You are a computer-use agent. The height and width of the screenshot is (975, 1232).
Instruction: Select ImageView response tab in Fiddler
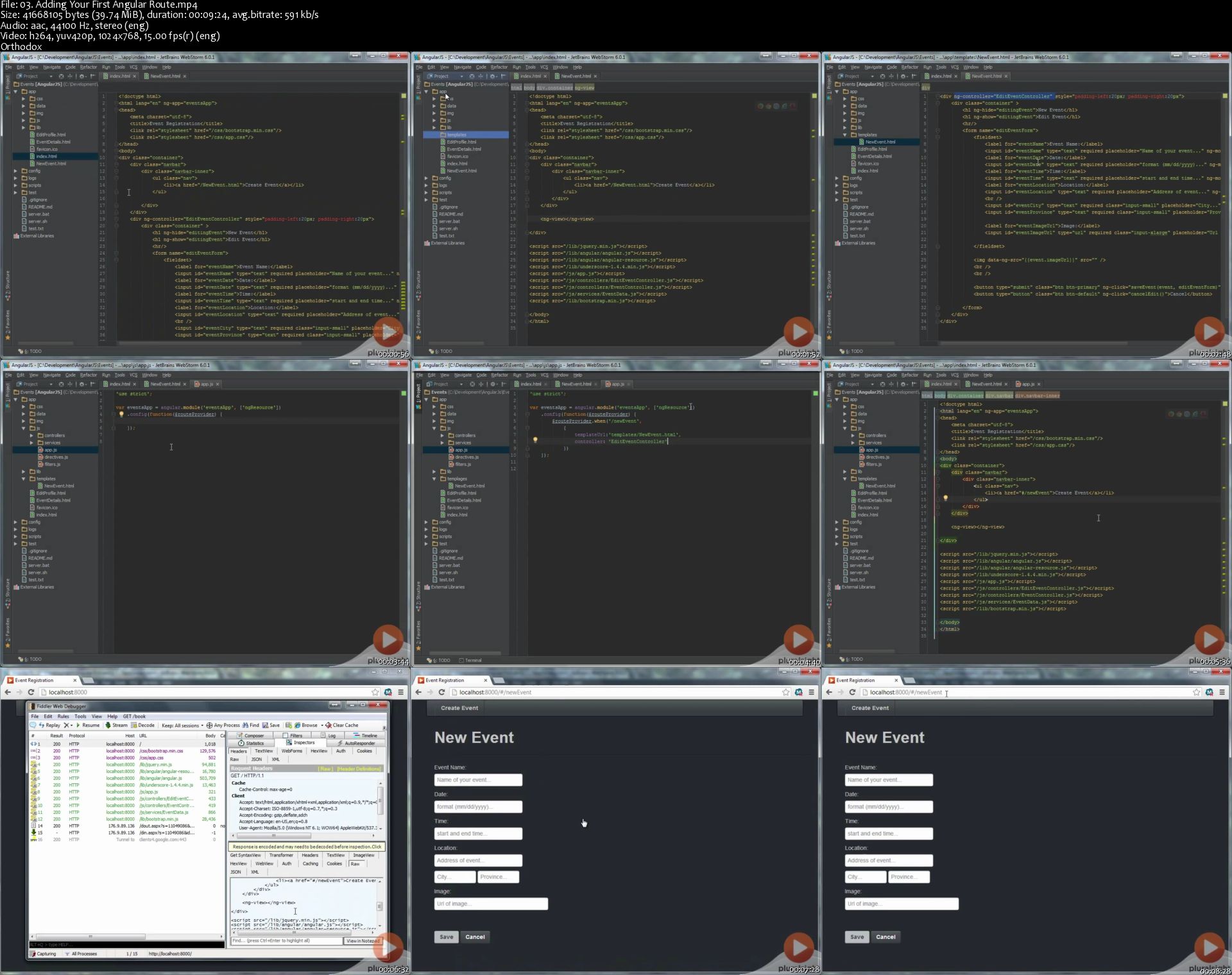click(364, 855)
